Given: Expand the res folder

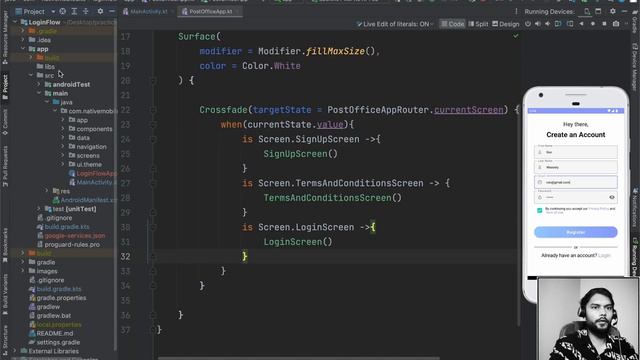Looking at the screenshot, I should pyautogui.click(x=47, y=191).
